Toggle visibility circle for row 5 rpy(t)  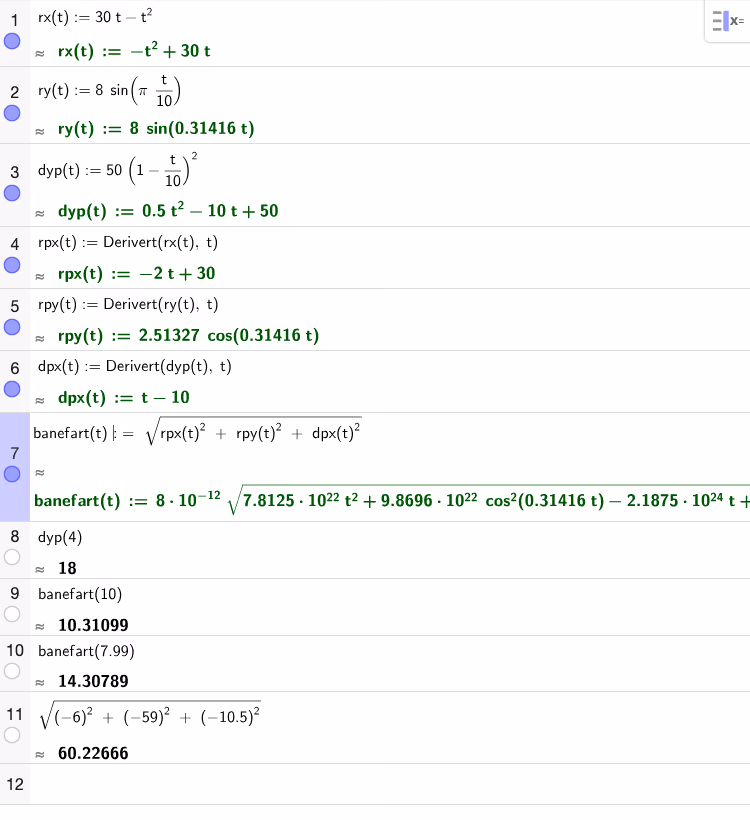tap(12, 327)
